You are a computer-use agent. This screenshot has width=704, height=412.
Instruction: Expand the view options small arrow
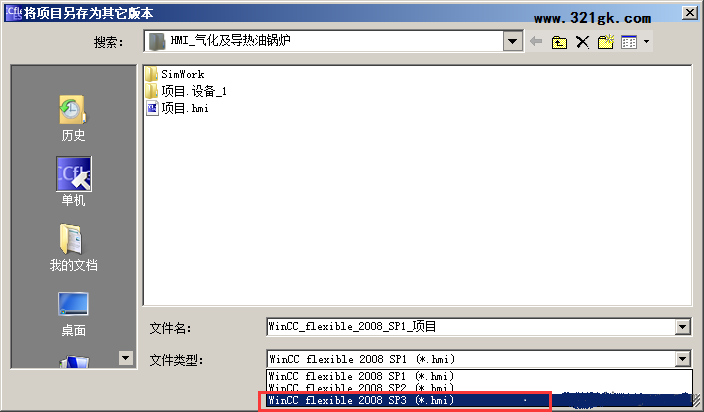(x=647, y=42)
